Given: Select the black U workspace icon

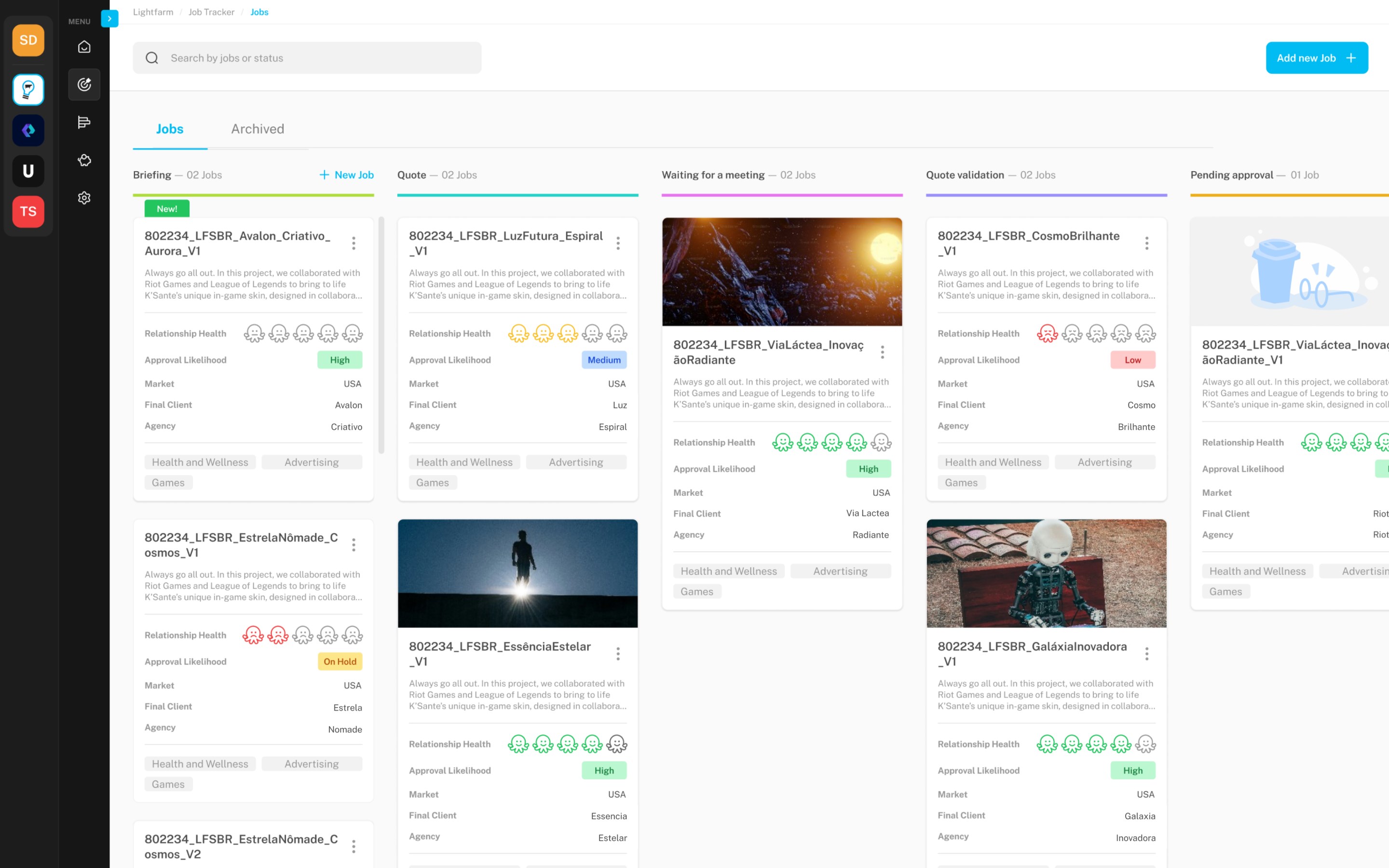Looking at the screenshot, I should [x=28, y=171].
